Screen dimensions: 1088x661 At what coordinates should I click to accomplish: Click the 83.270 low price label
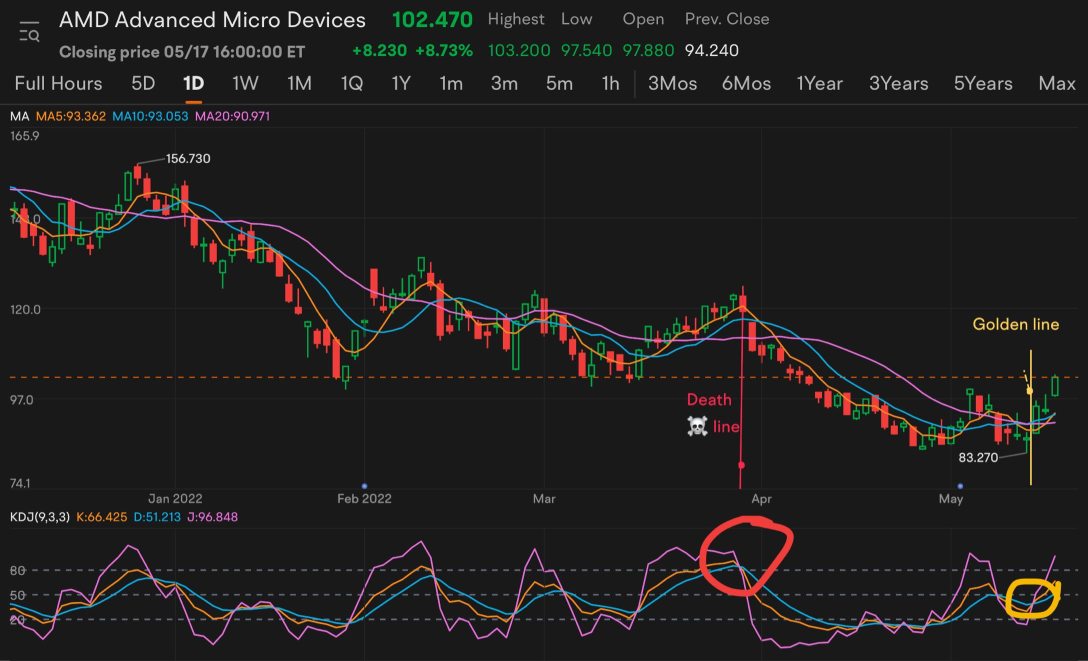[x=978, y=458]
